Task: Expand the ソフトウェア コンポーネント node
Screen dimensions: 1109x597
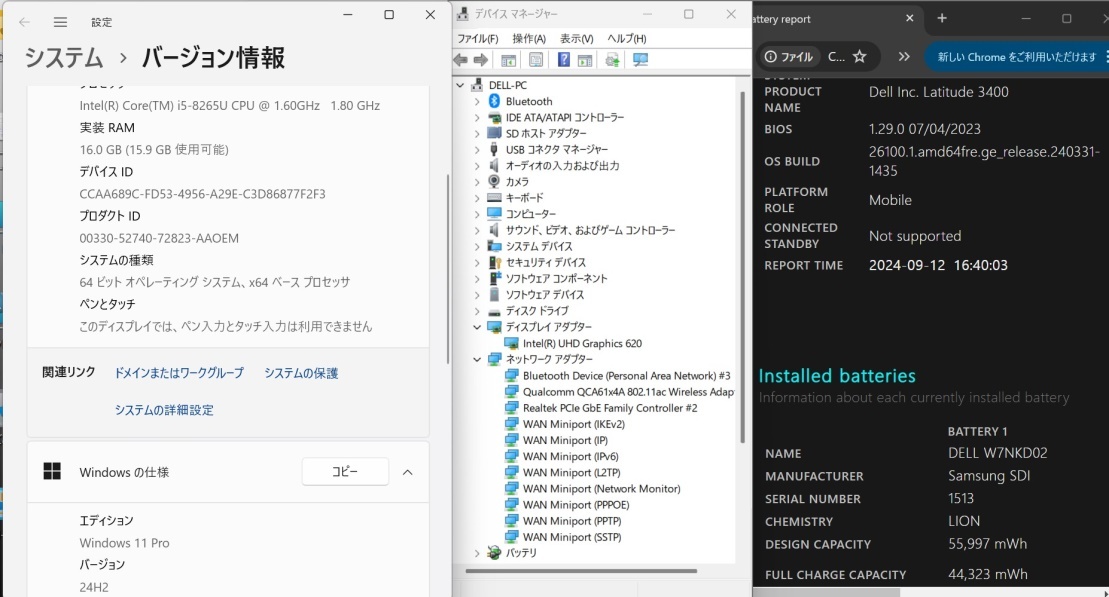Action: [477, 279]
